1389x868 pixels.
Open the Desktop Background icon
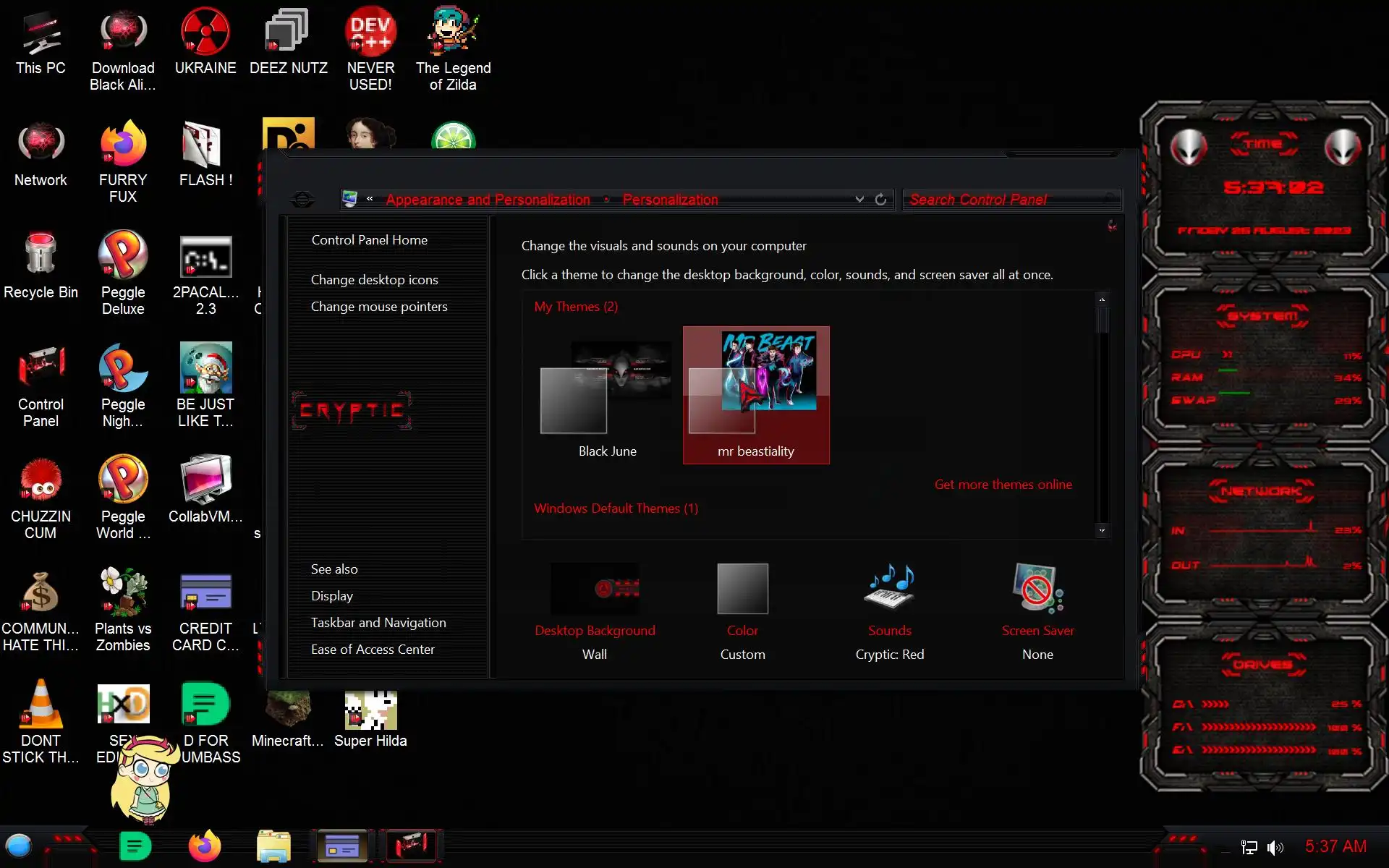[595, 590]
